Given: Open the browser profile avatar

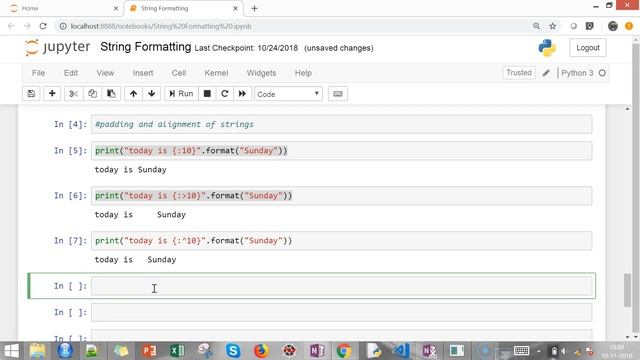Looking at the screenshot, I should click(613, 26).
